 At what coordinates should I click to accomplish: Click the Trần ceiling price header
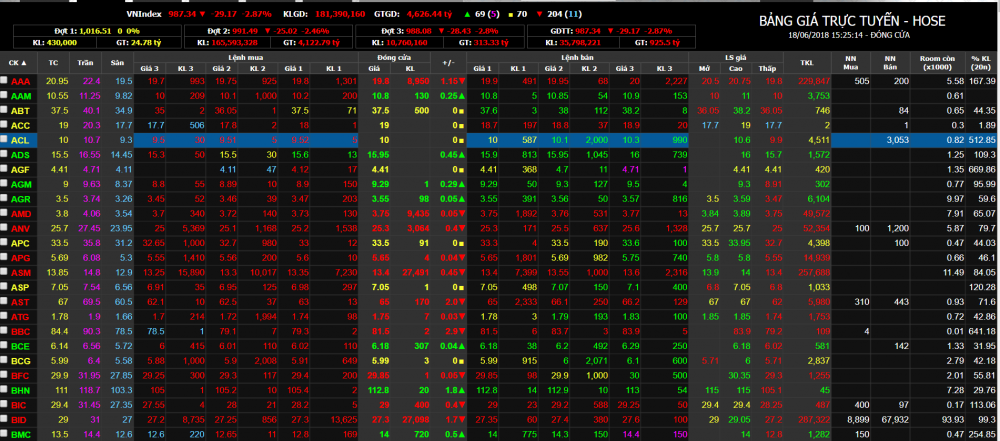[x=91, y=62]
